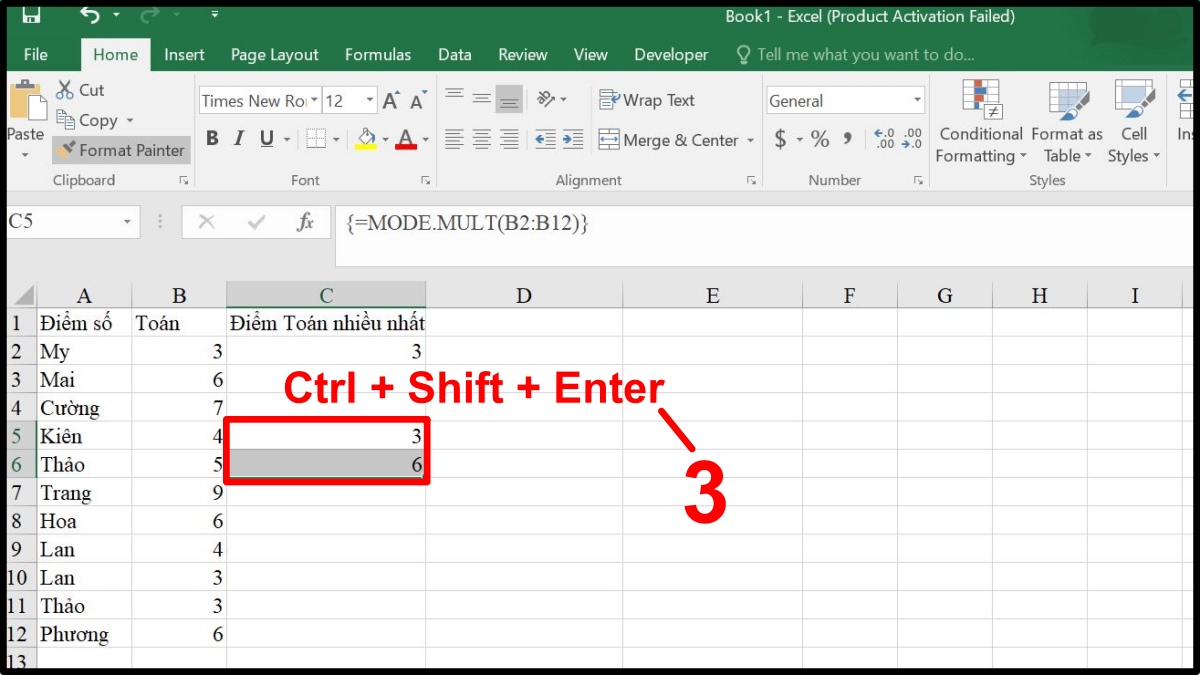
Task: Click the formula bar with MODE.MULT formula
Action: tap(765, 236)
